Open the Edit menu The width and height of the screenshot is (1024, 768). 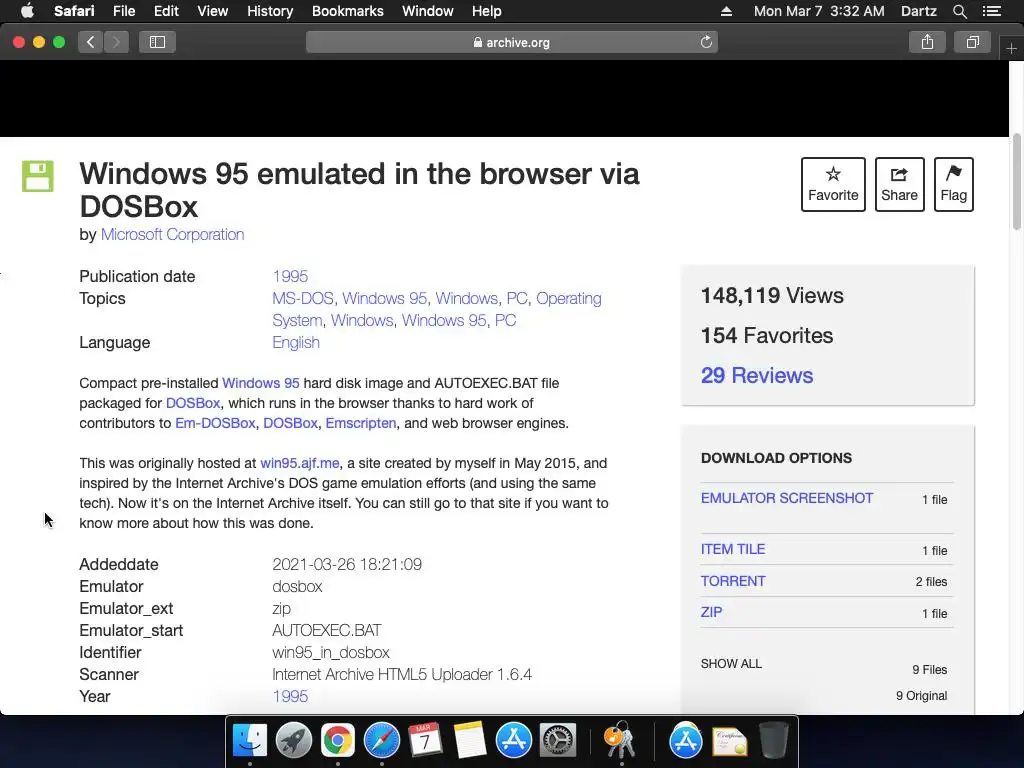166,11
